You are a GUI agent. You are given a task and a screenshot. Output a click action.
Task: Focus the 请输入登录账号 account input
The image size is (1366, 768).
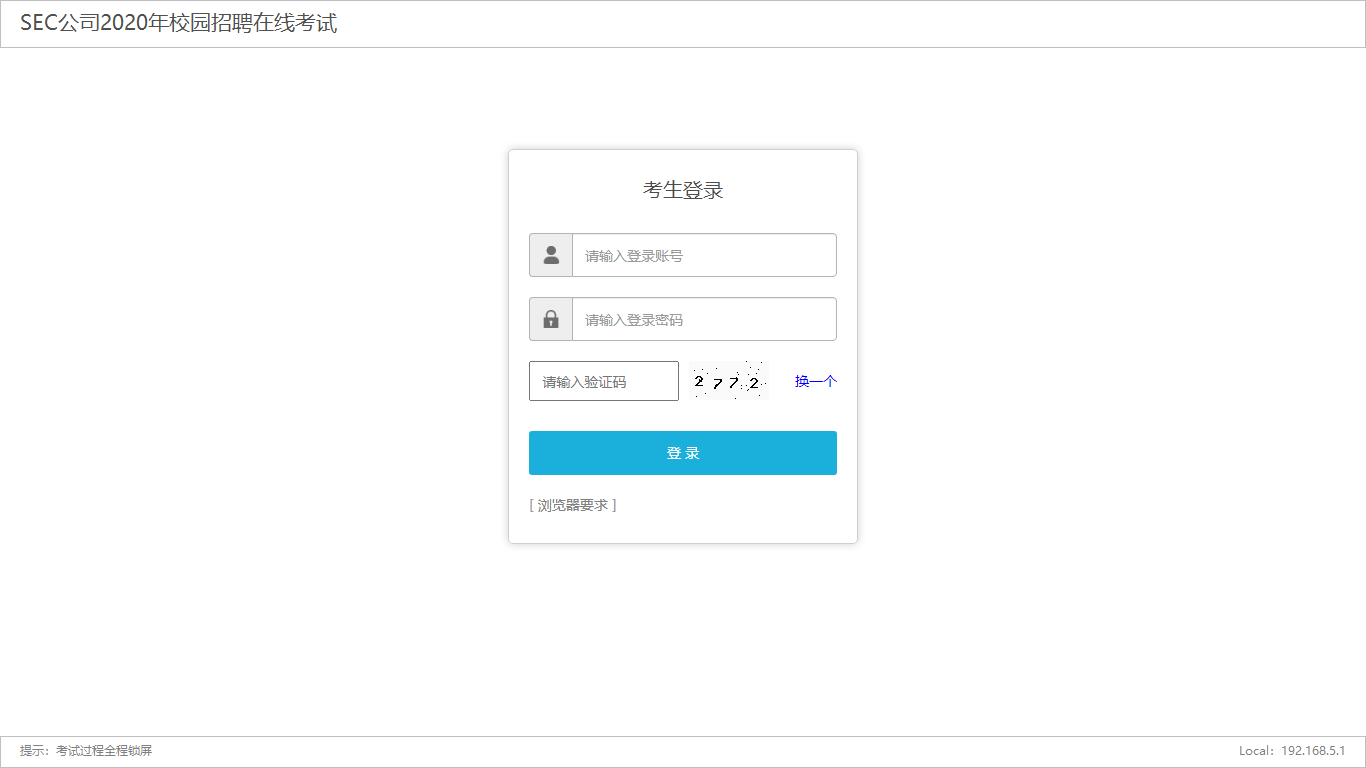704,255
